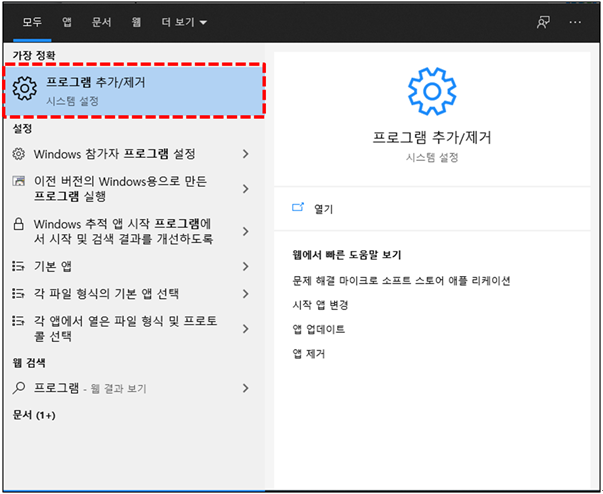This screenshot has width=603, height=494.
Task: Open the 시작 앱 변경 help link
Action: [320, 305]
